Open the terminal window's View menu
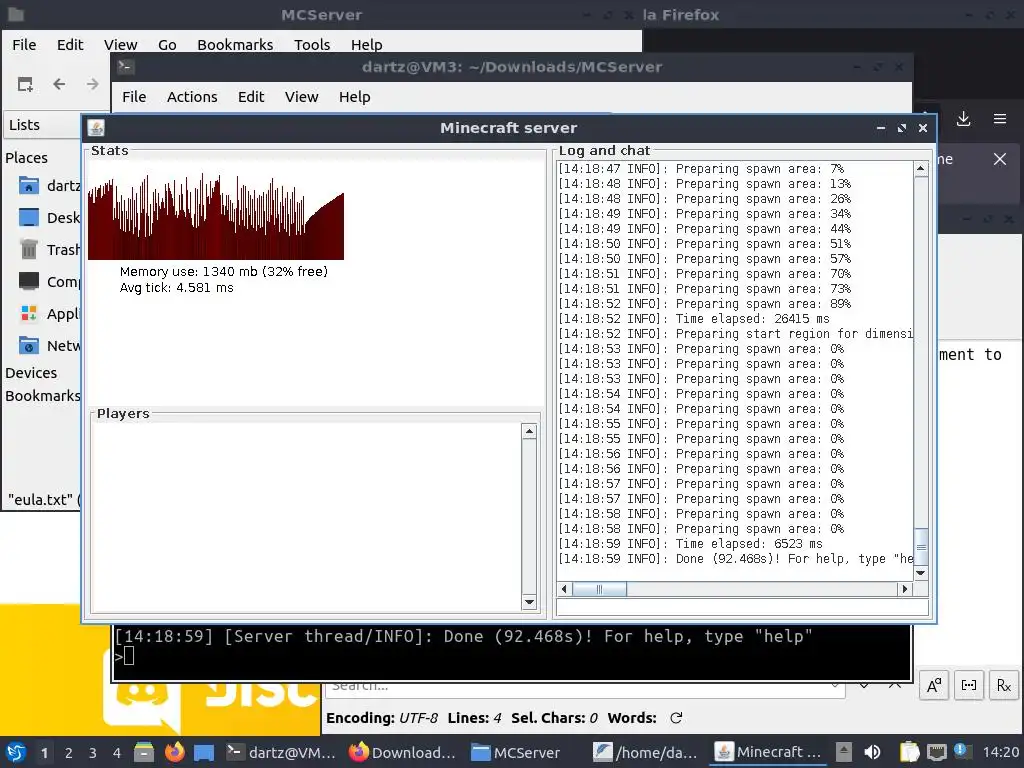Screen dimensions: 1024x768 (301, 97)
